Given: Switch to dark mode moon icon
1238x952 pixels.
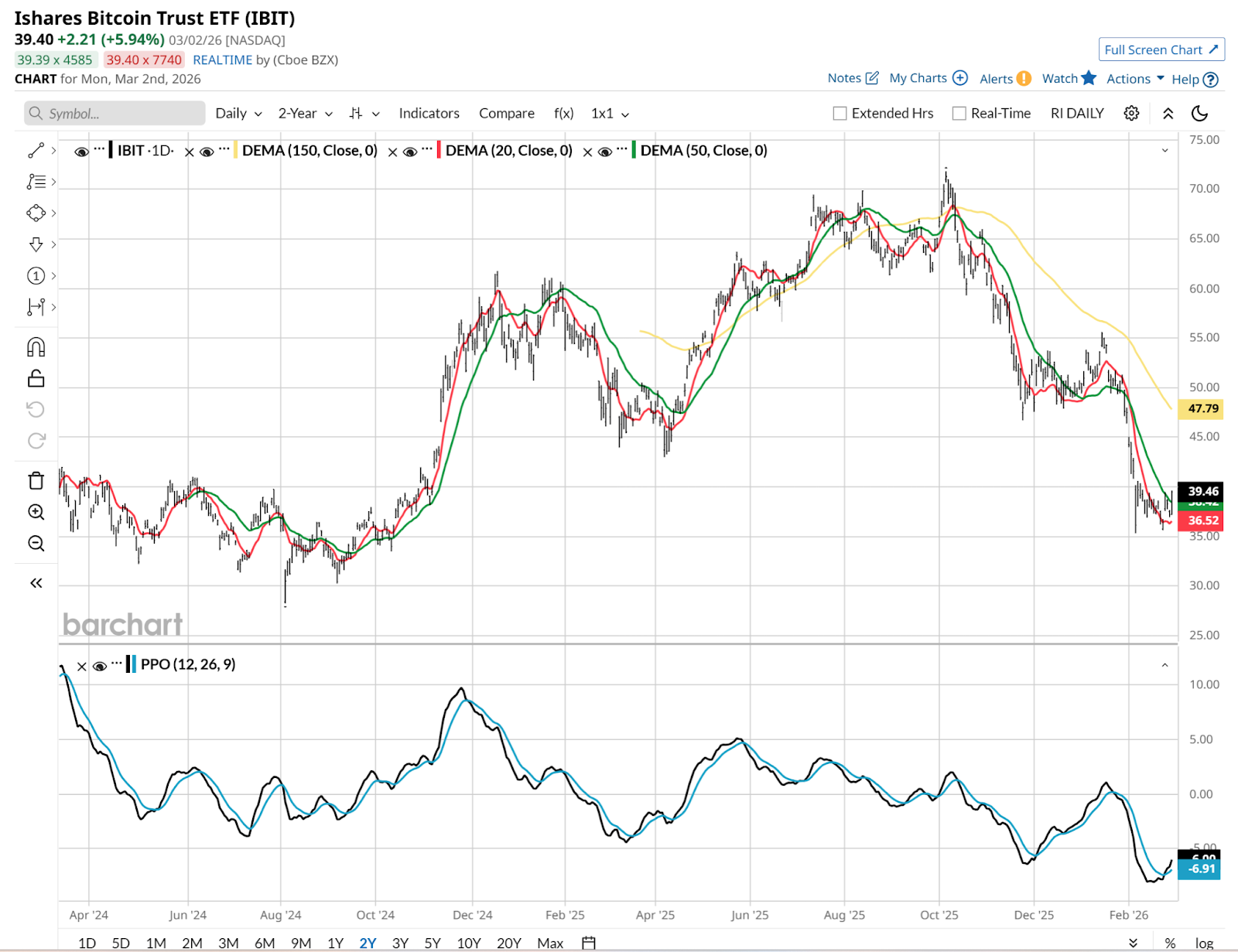Looking at the screenshot, I should click(1199, 114).
